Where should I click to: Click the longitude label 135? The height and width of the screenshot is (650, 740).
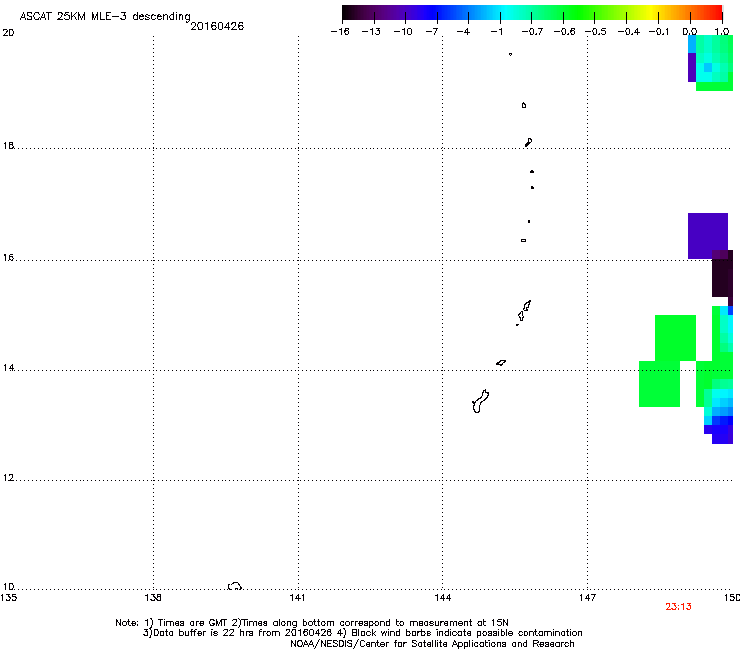coord(8,598)
